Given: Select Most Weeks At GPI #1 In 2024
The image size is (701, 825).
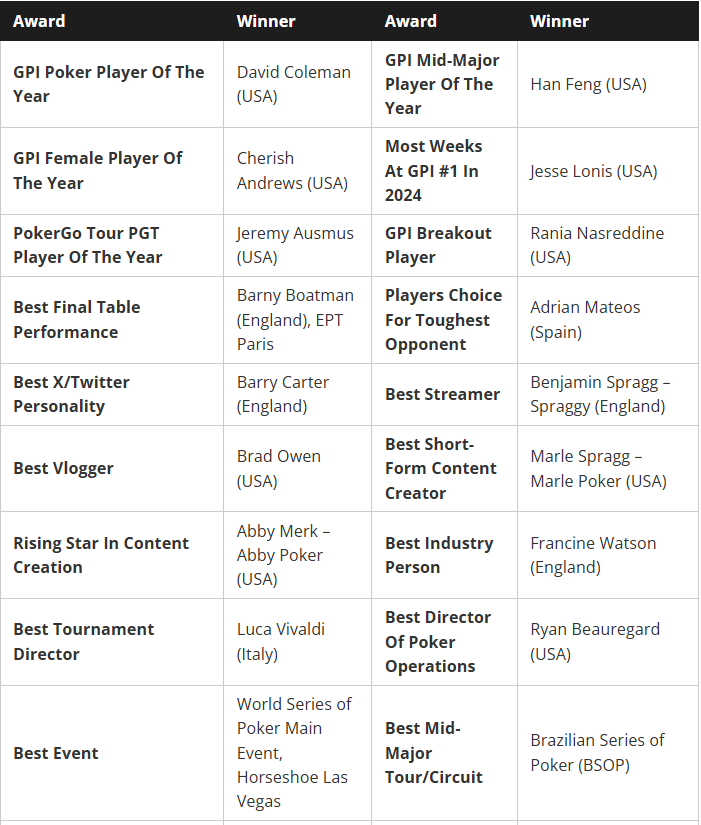Looking at the screenshot, I should (433, 170).
